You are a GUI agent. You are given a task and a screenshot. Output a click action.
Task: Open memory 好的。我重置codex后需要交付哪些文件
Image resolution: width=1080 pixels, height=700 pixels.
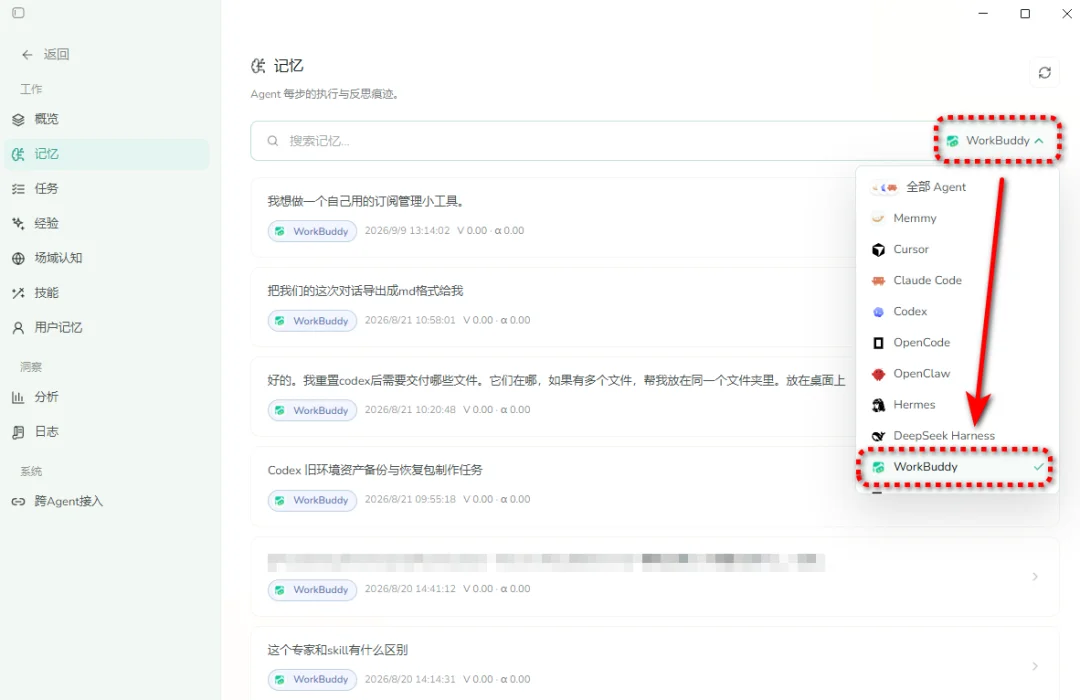551,397
